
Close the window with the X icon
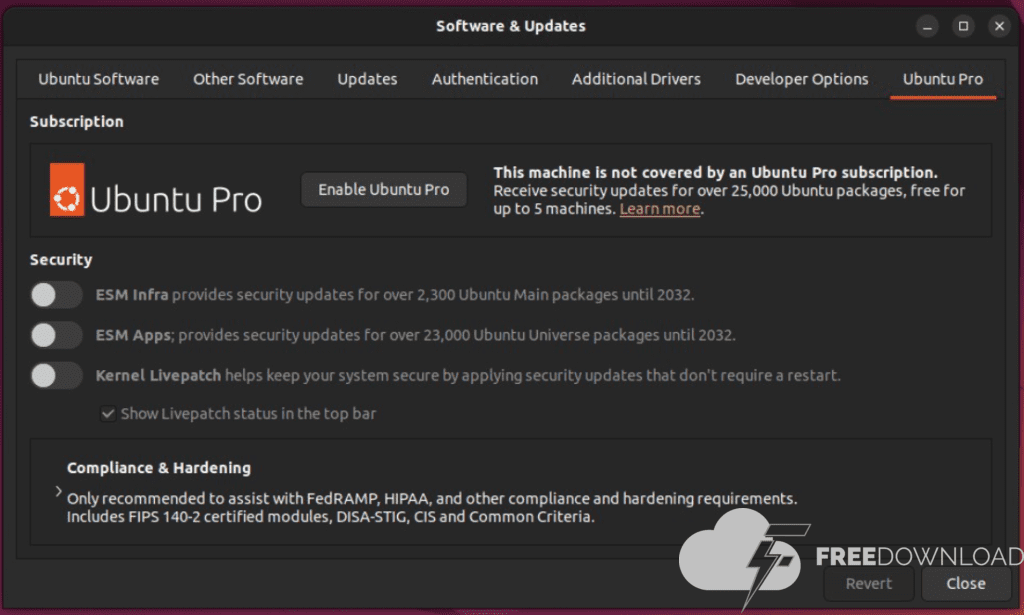(x=998, y=26)
